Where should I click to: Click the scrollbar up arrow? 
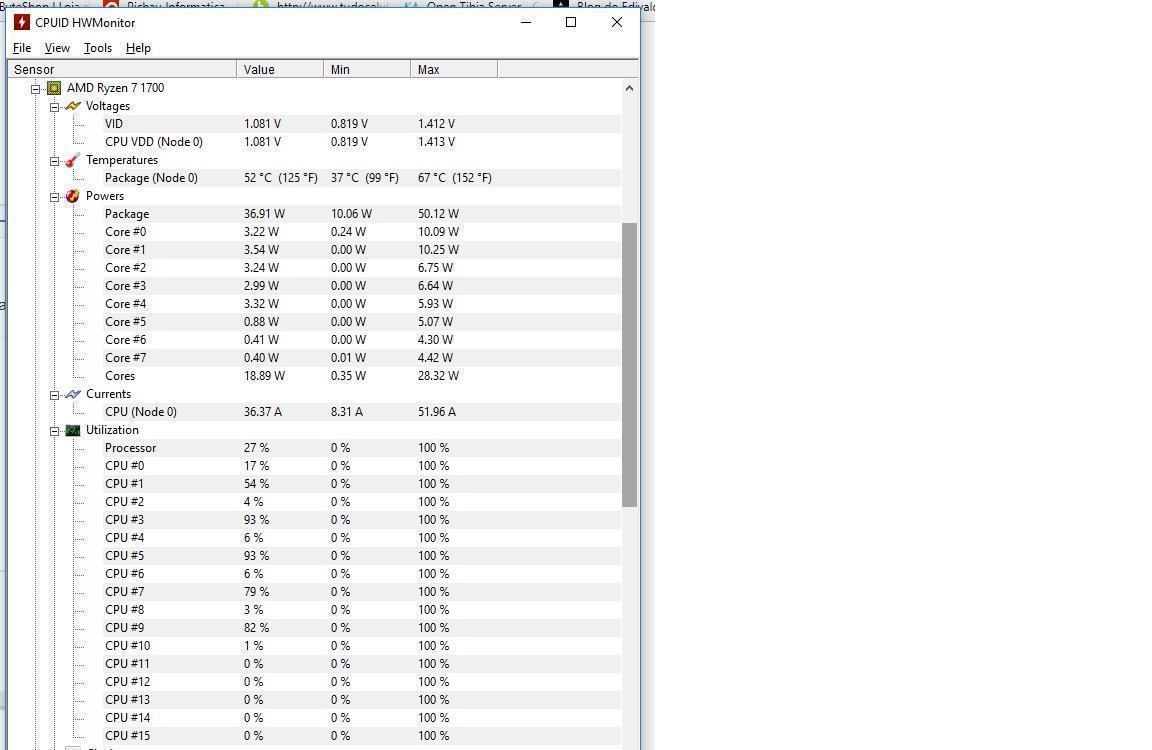pos(629,88)
